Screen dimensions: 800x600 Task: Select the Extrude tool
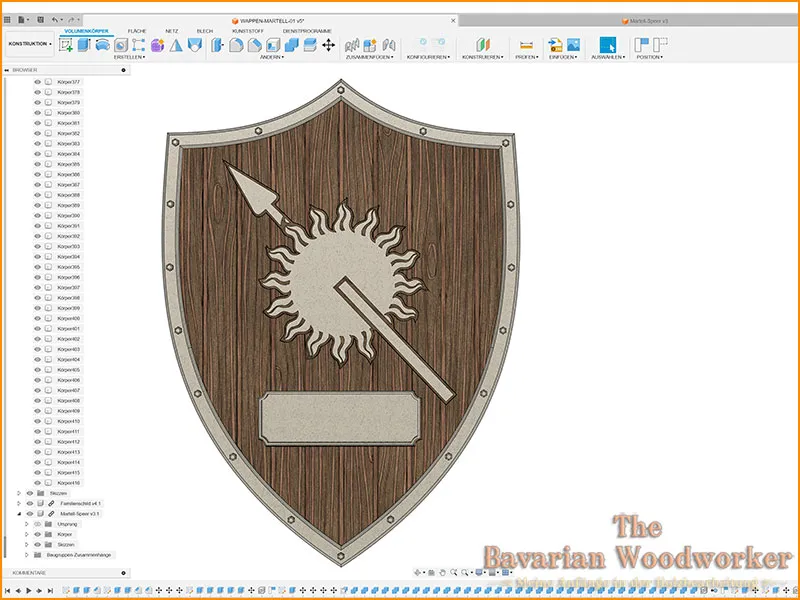[84, 45]
